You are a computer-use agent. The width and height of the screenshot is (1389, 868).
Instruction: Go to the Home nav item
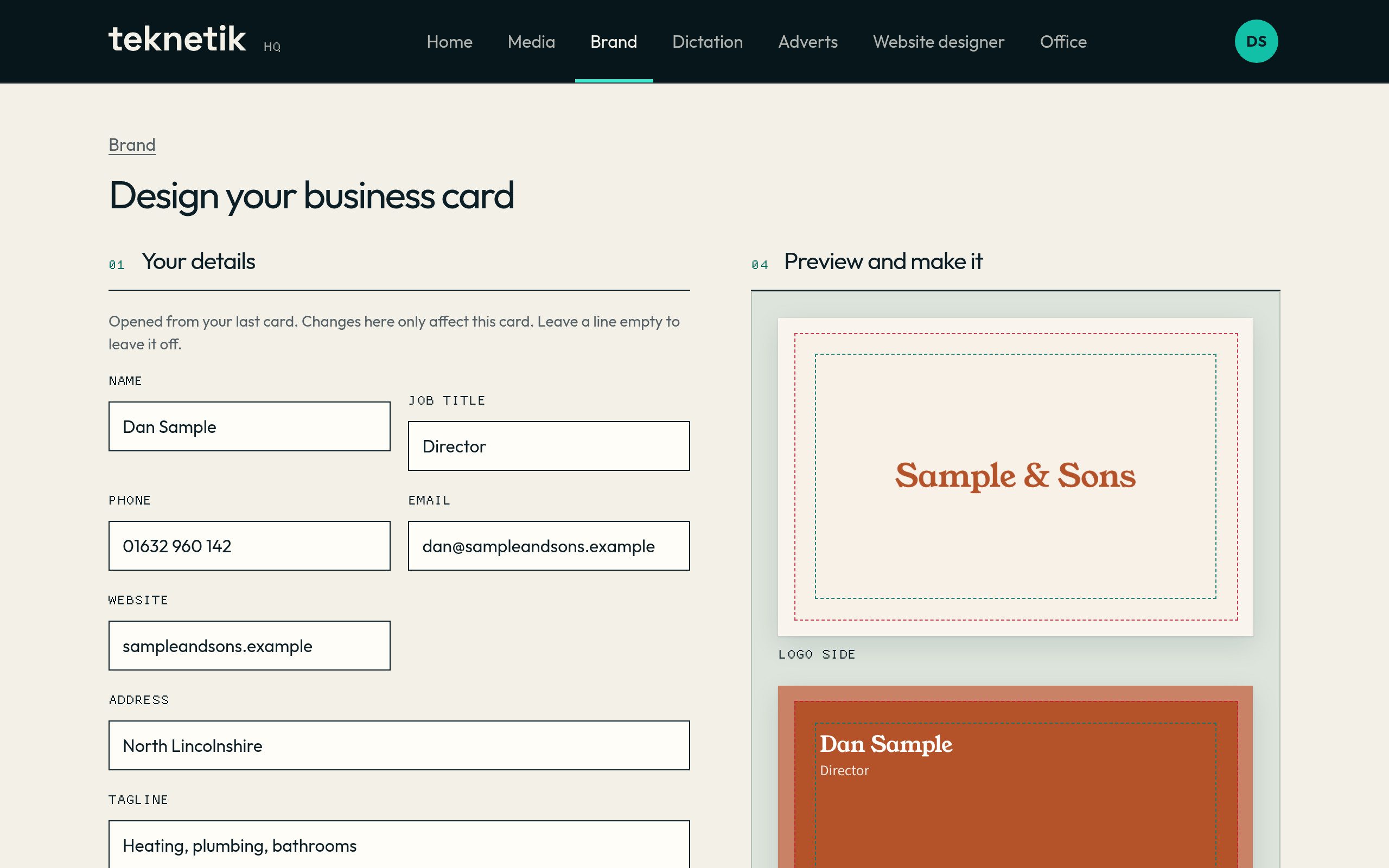449,41
